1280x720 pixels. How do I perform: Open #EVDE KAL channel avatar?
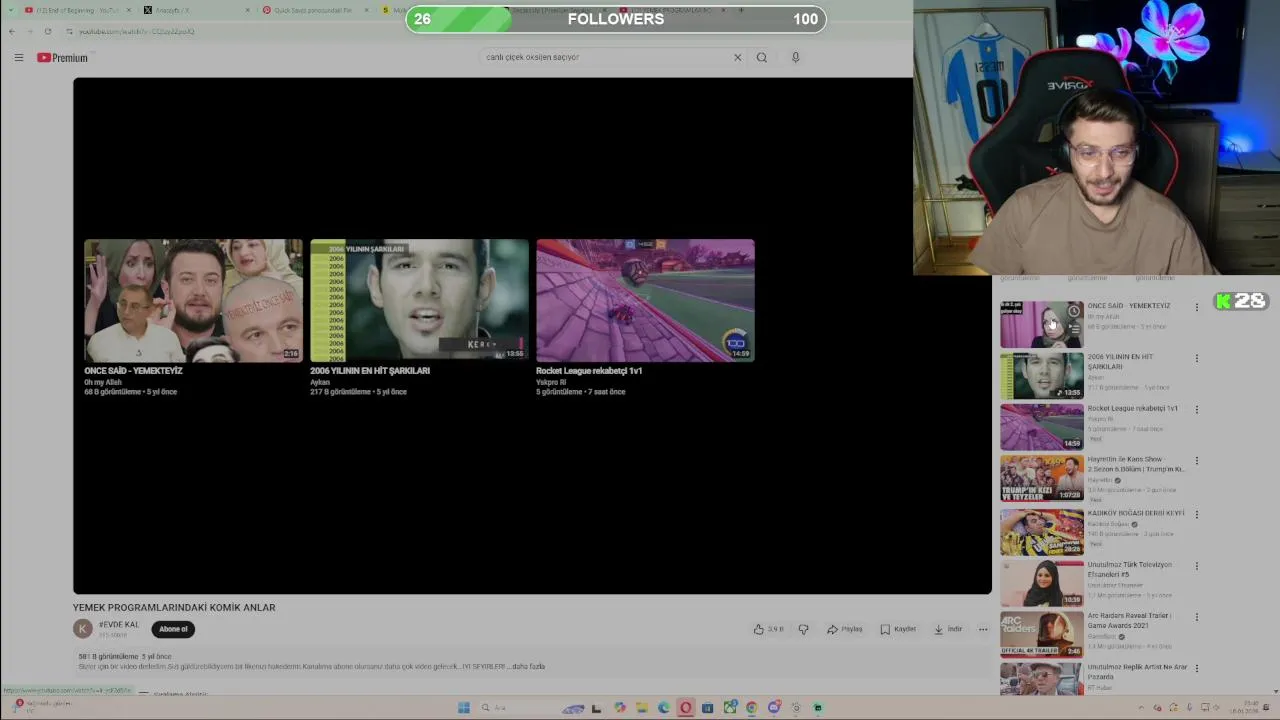tap(83, 629)
